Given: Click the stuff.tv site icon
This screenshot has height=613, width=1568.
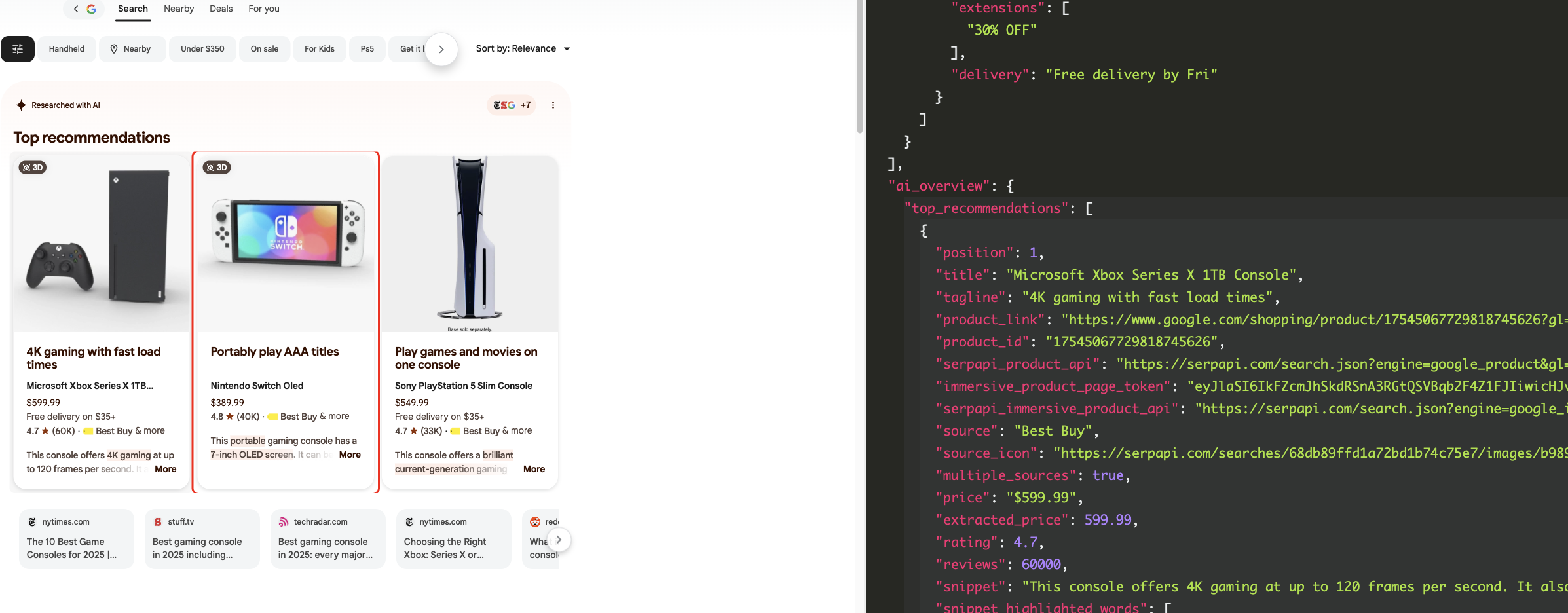Looking at the screenshot, I should (158, 522).
